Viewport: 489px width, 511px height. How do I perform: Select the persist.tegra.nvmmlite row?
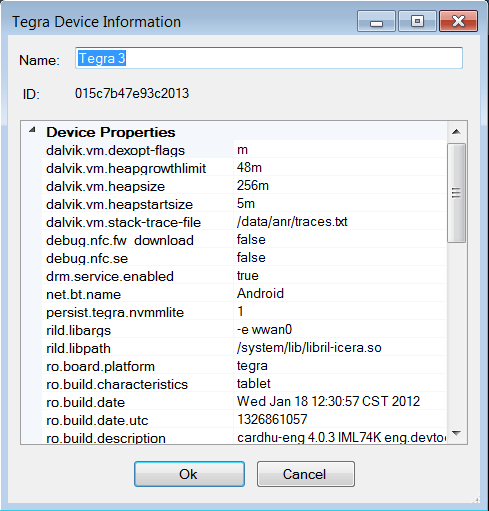click(244, 312)
